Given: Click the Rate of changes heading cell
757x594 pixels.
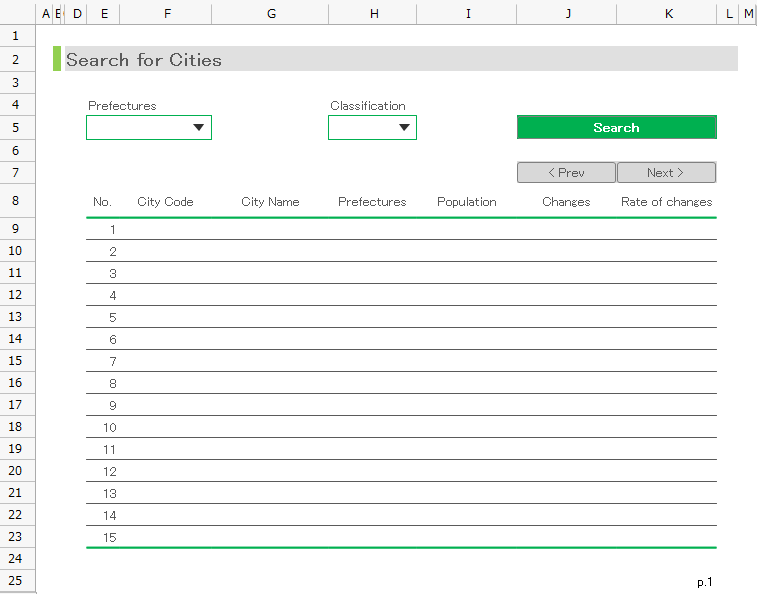Looking at the screenshot, I should (x=666, y=202).
